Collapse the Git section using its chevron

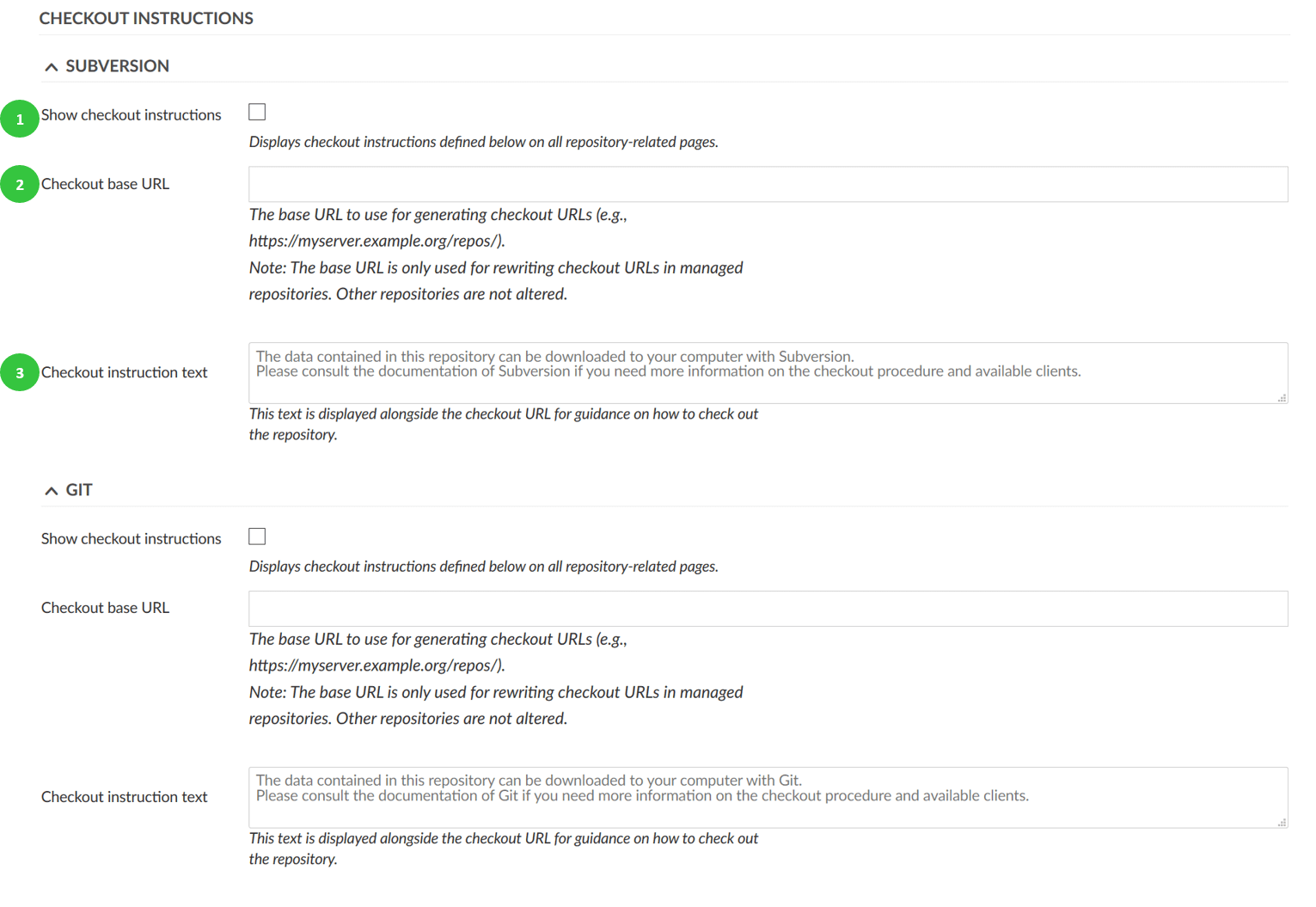click(x=52, y=491)
